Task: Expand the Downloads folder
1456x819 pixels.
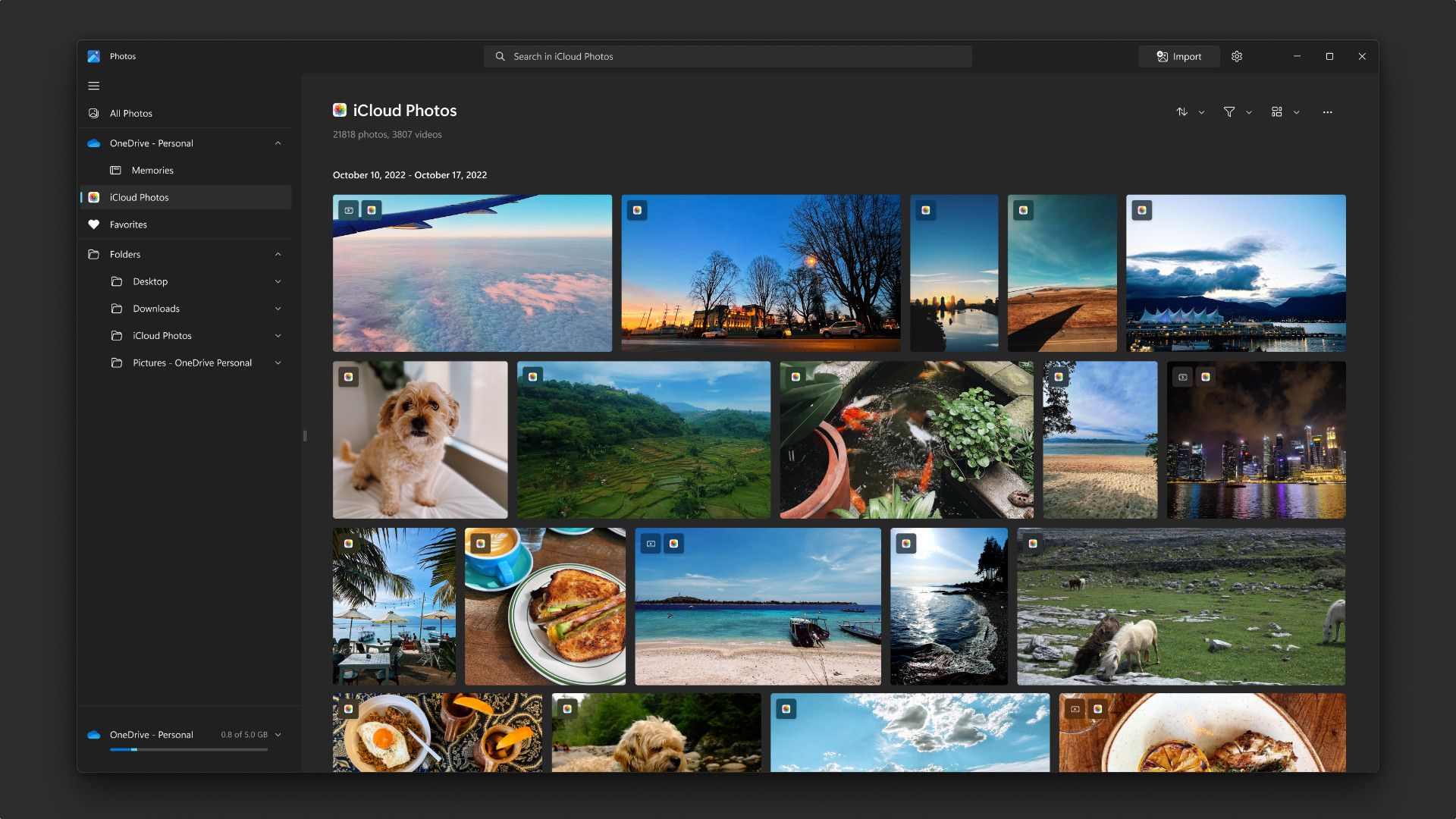Action: click(x=279, y=308)
